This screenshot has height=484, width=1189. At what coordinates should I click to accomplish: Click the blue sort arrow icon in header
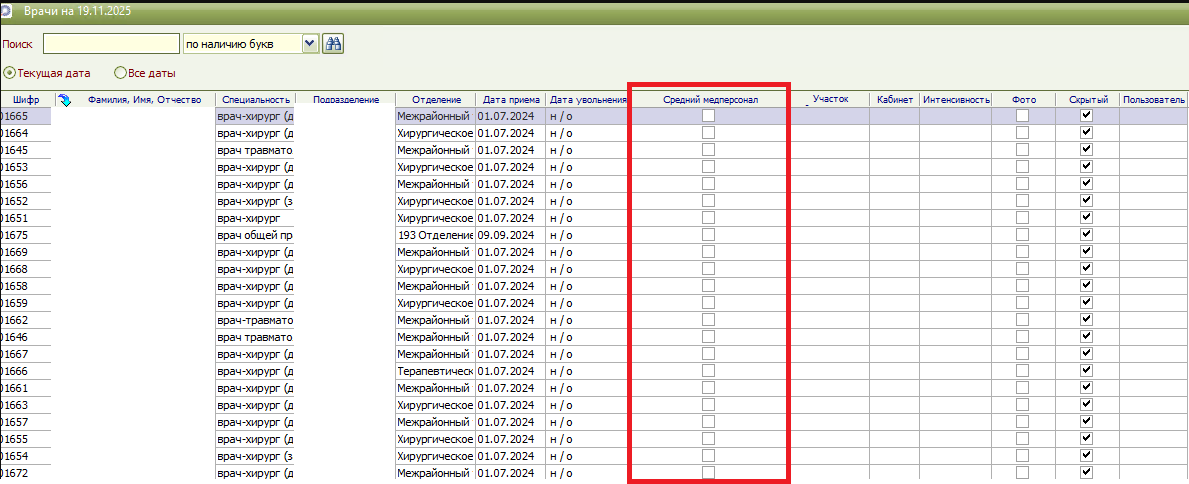(65, 100)
